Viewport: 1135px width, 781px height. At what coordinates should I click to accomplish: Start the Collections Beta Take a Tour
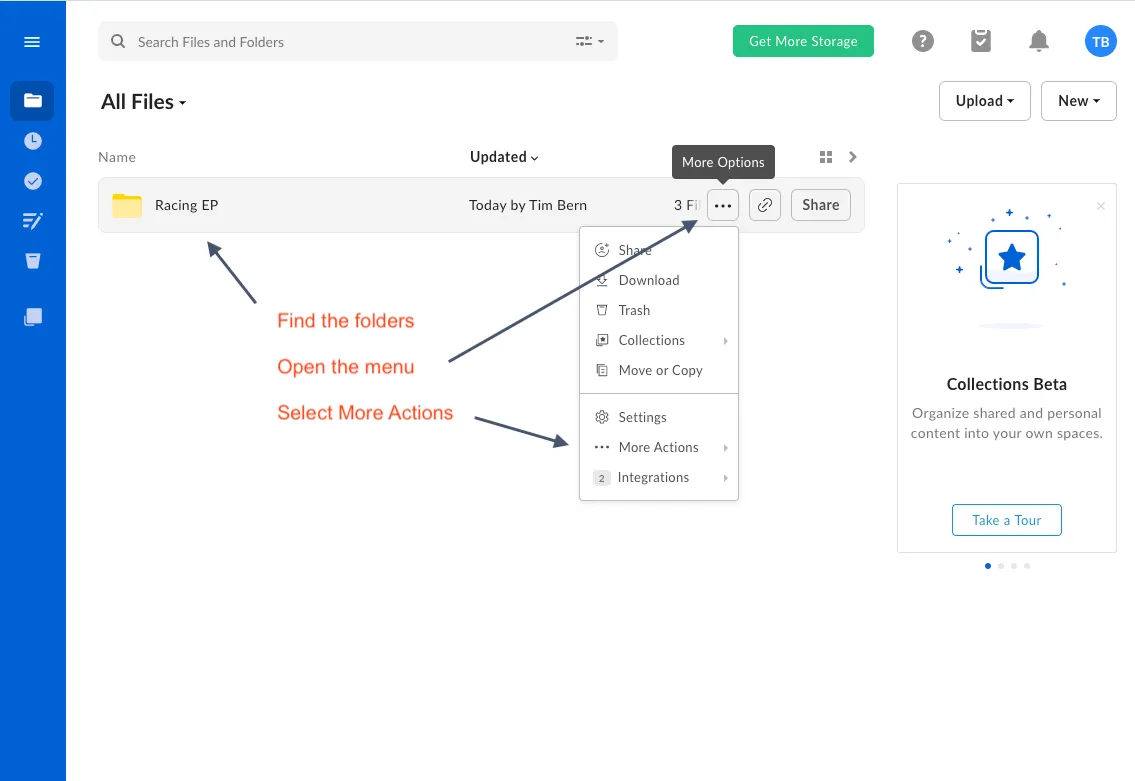tap(1006, 519)
